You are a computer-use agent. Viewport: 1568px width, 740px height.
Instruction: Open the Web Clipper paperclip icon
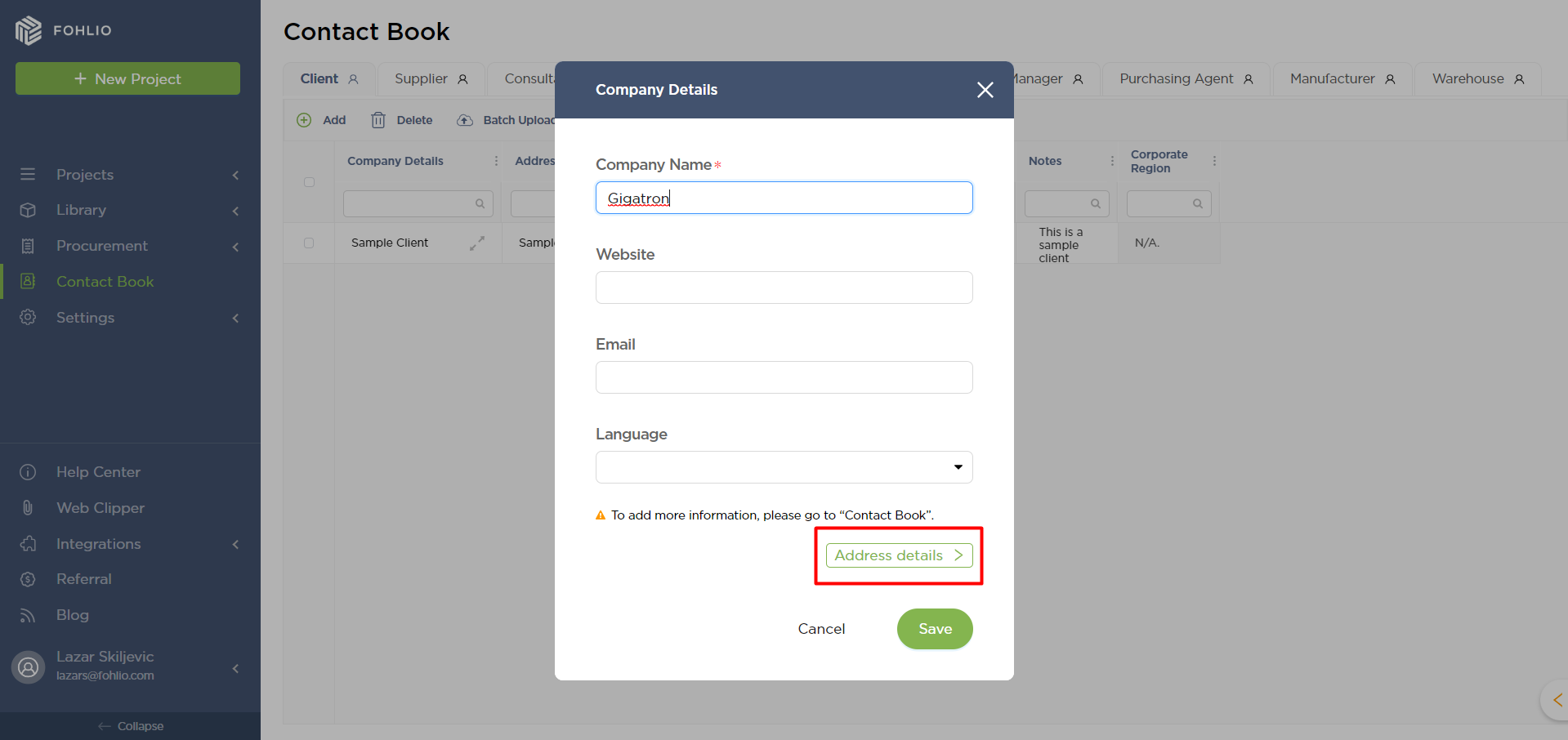click(28, 508)
